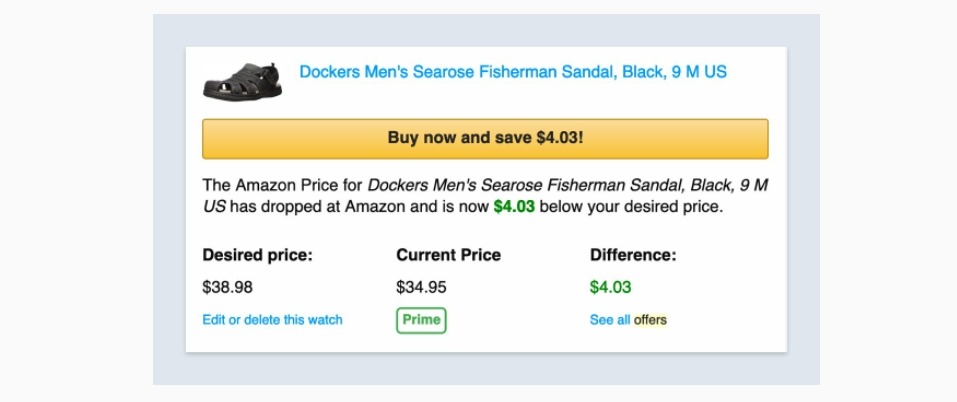The height and width of the screenshot is (402, 957).
Task: Click the Desired price: heading
Action: pyautogui.click(x=258, y=255)
